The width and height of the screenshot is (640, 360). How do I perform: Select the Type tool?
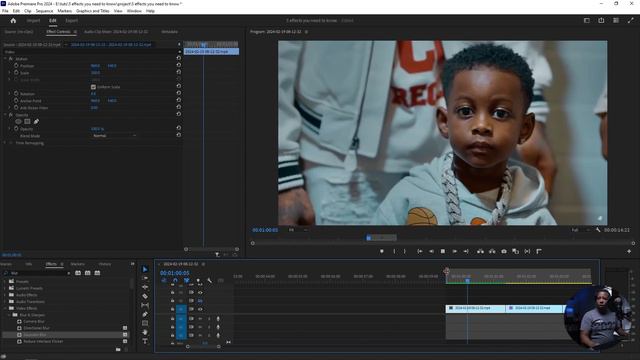coord(145,341)
